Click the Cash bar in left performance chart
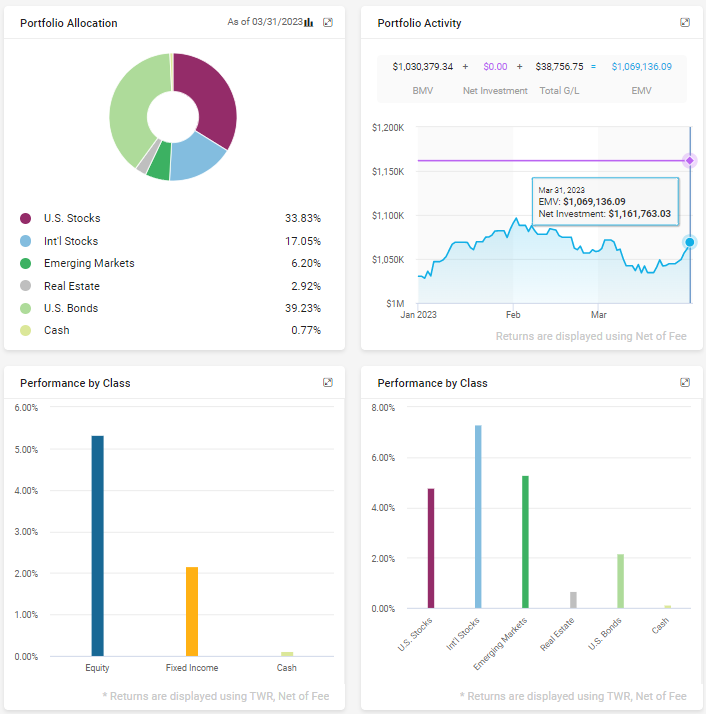 point(287,654)
